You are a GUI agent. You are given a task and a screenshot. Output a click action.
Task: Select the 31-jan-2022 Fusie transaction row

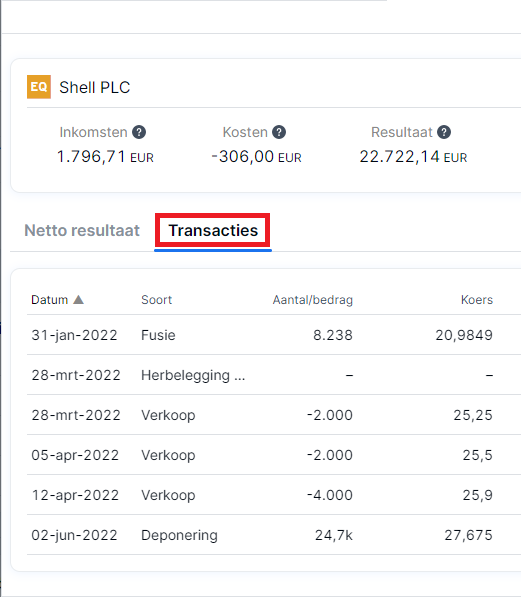[274, 335]
